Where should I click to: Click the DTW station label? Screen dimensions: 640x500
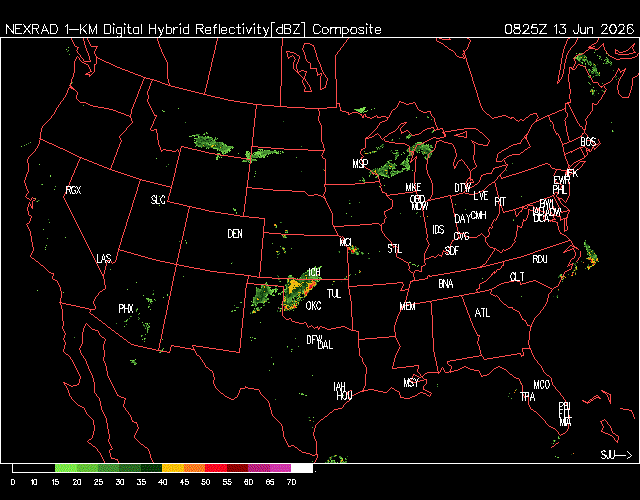462,188
